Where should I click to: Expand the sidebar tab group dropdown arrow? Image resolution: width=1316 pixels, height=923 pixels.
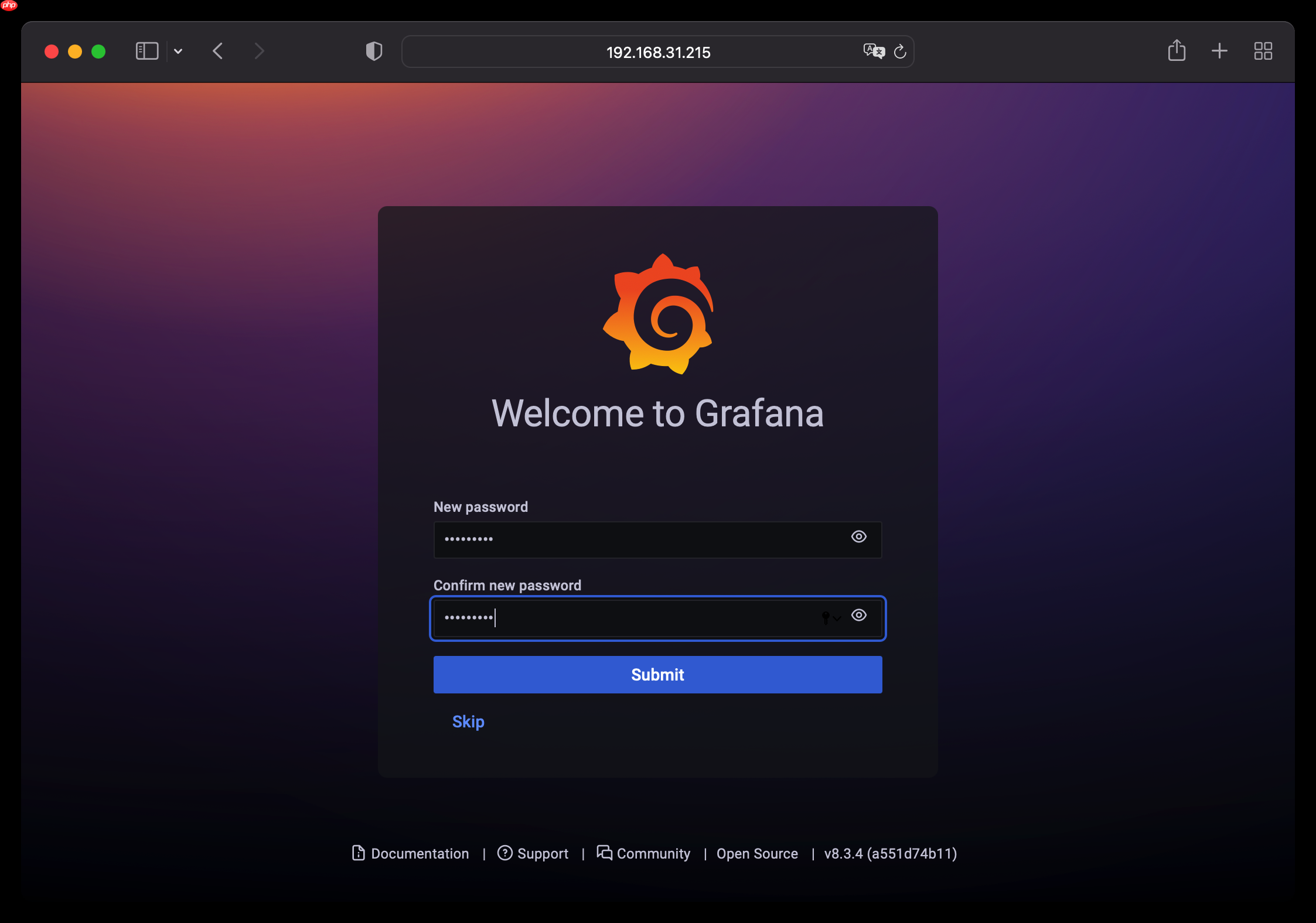(x=178, y=52)
